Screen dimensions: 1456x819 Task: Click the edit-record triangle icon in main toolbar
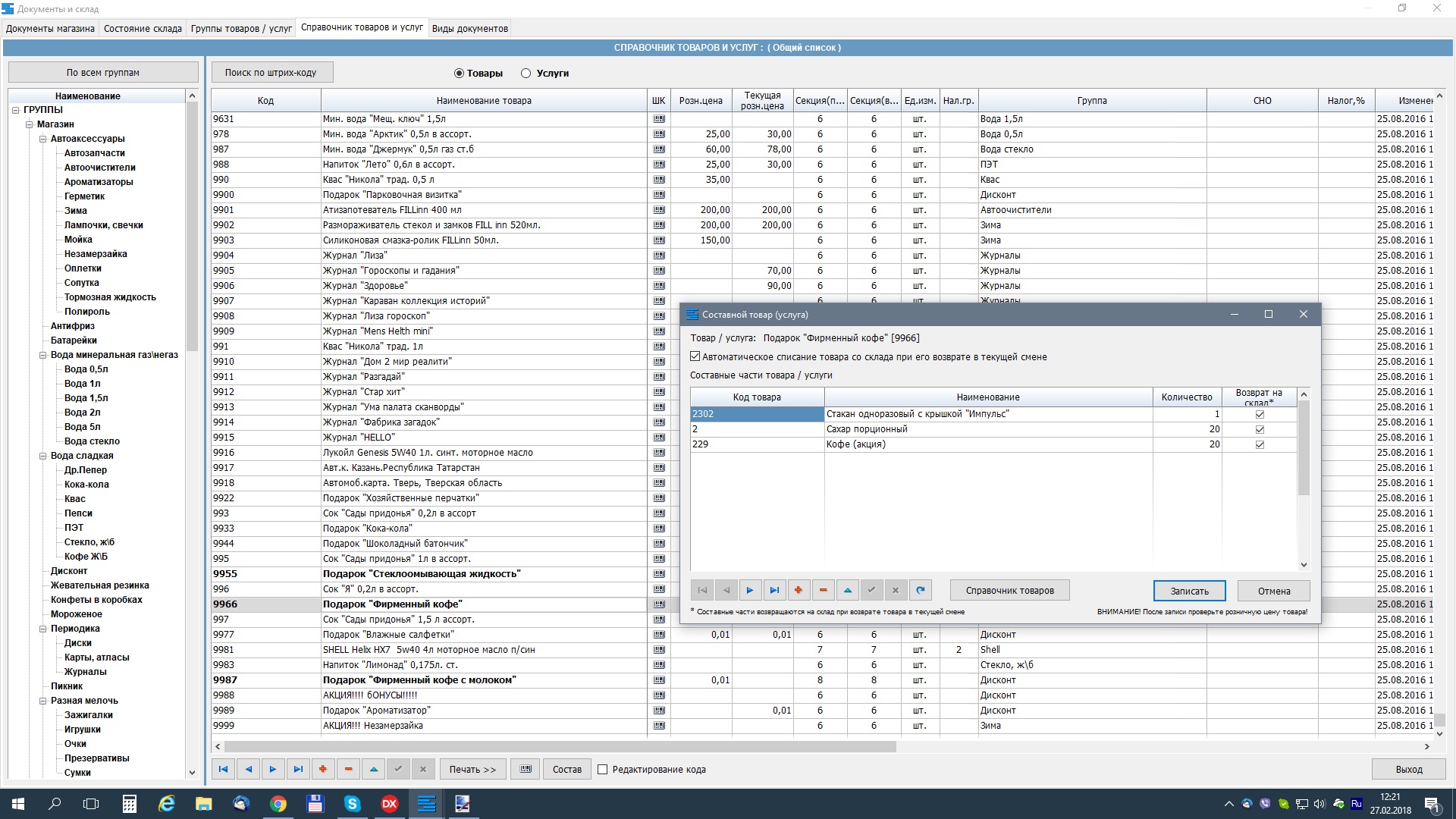373,769
